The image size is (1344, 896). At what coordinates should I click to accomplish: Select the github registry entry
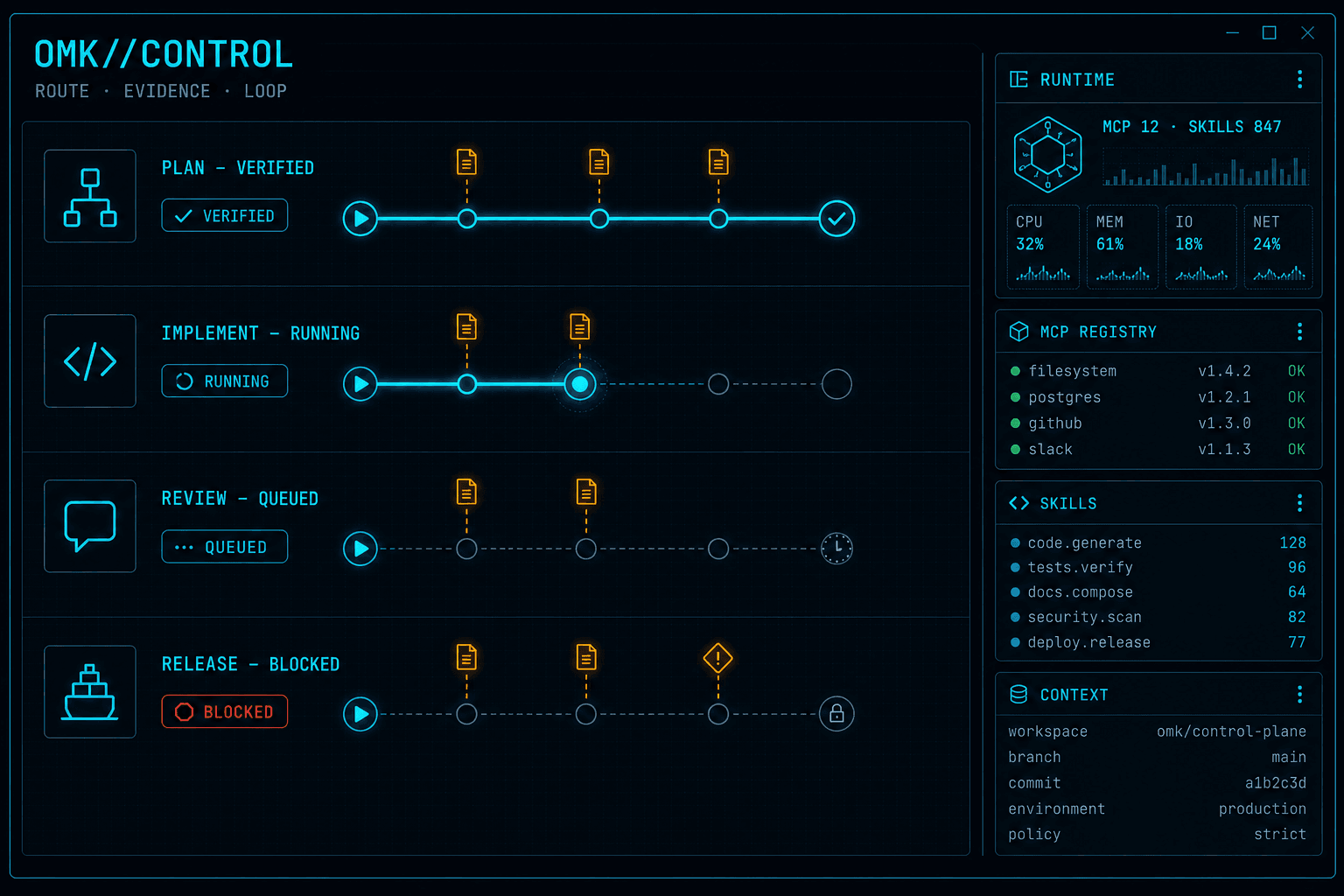point(1158,423)
